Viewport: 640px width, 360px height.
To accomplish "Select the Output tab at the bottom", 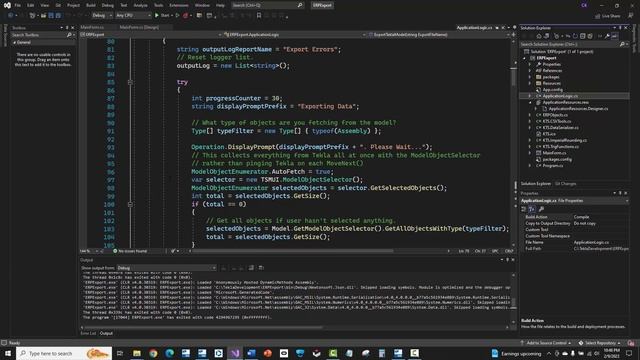I will [106, 333].
